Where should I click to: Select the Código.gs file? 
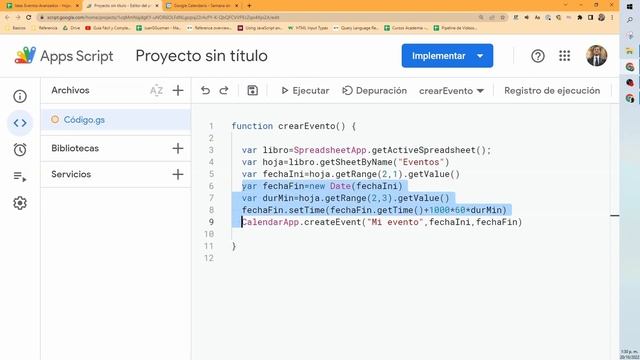(x=116, y=120)
